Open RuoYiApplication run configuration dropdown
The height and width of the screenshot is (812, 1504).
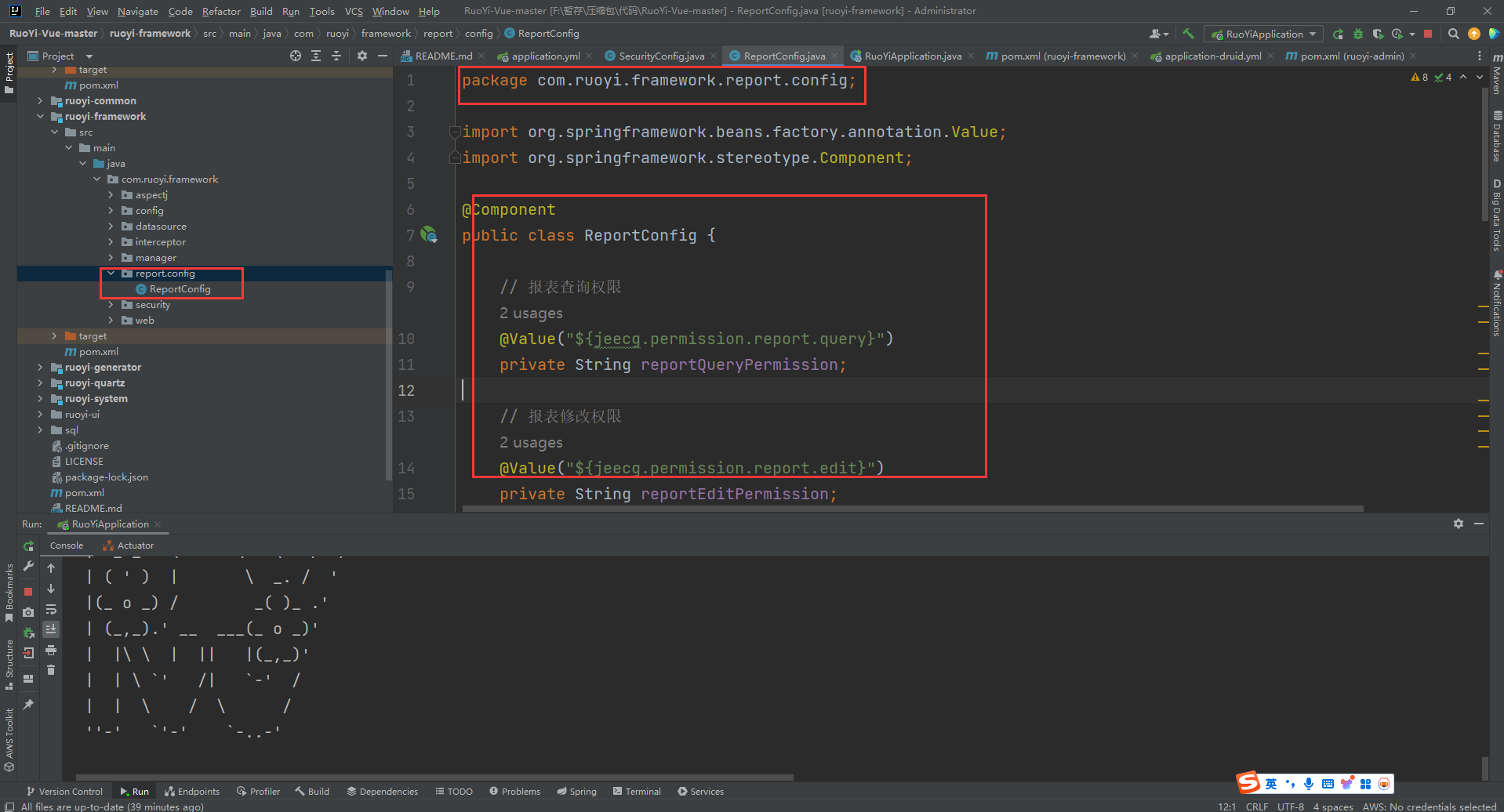tap(1263, 34)
